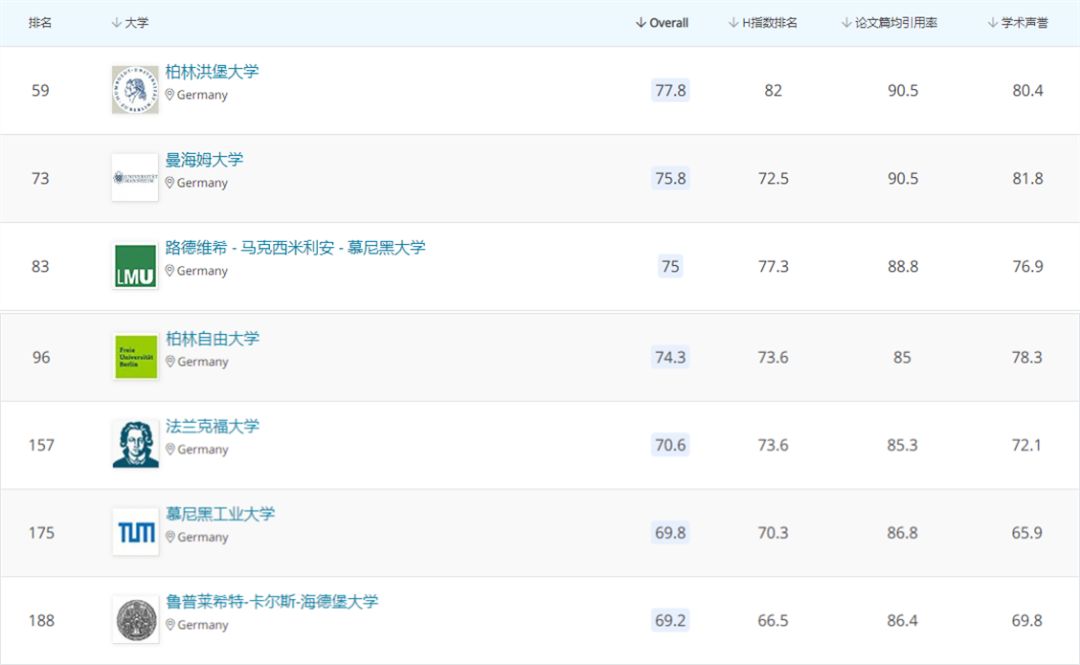Select the Overall score 77.8

click(x=670, y=90)
